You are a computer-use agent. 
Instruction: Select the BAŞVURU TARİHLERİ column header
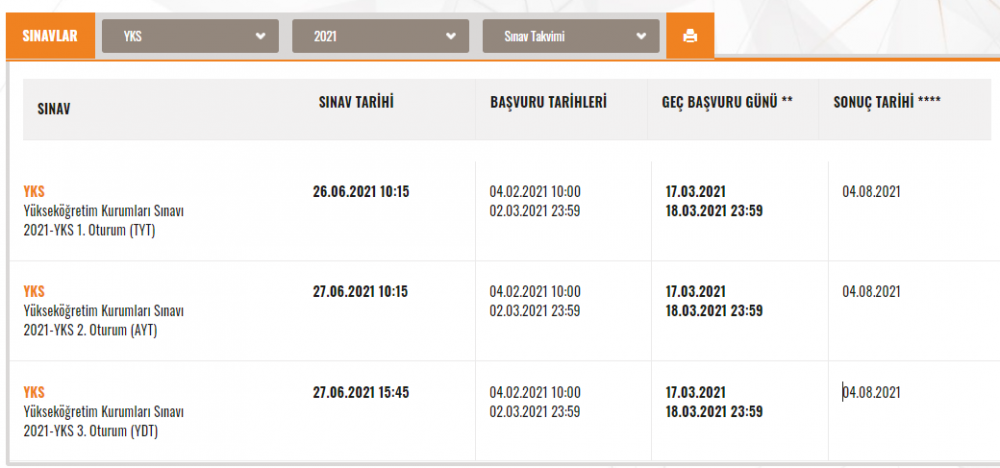pos(548,102)
